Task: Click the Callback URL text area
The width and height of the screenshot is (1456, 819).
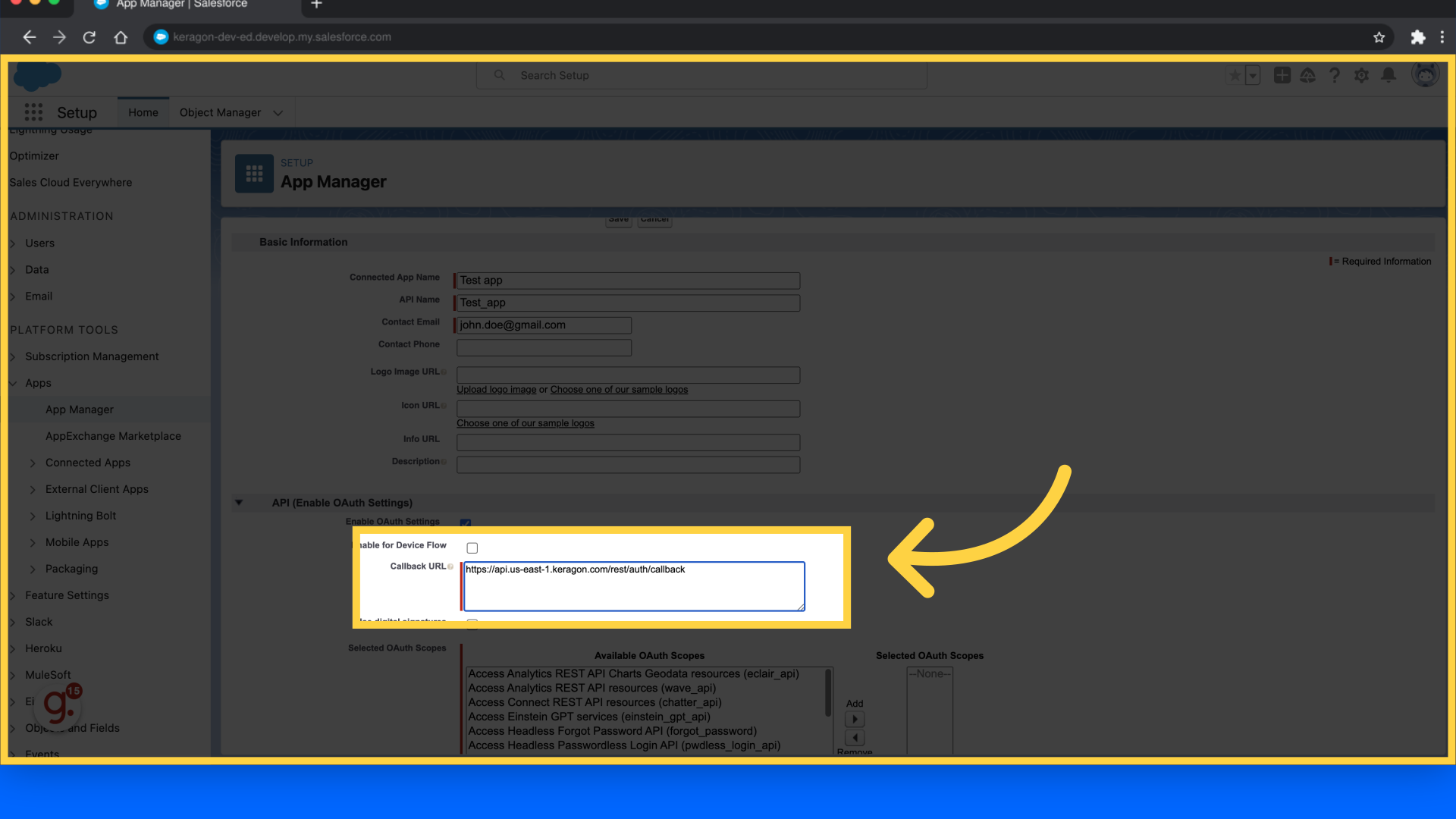Action: click(x=633, y=585)
